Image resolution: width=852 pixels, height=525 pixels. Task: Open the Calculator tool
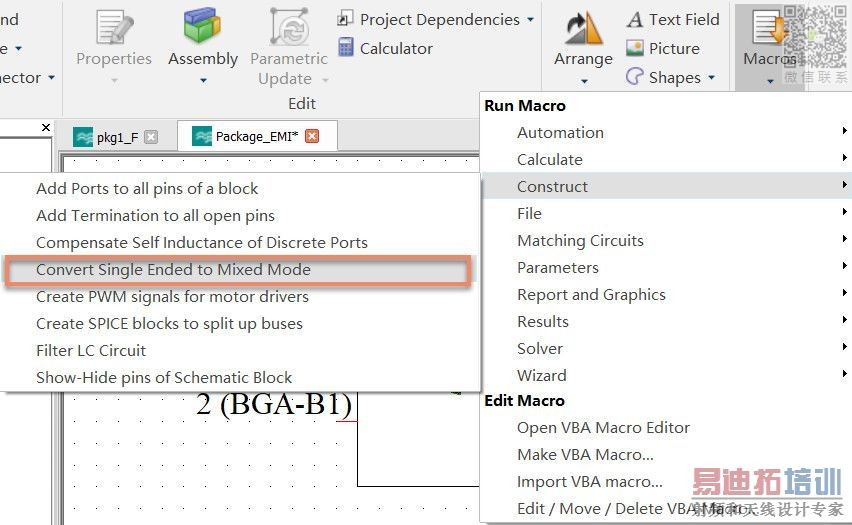click(385, 48)
